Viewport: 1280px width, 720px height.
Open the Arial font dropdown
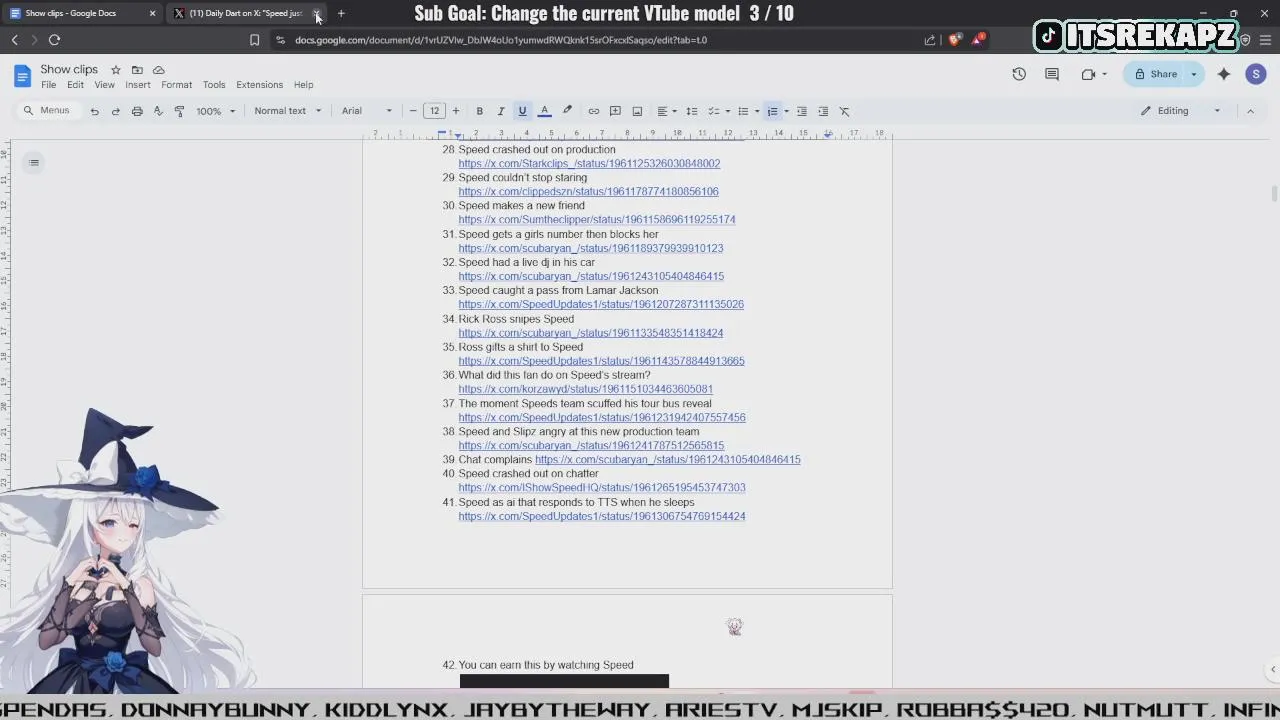(366, 111)
